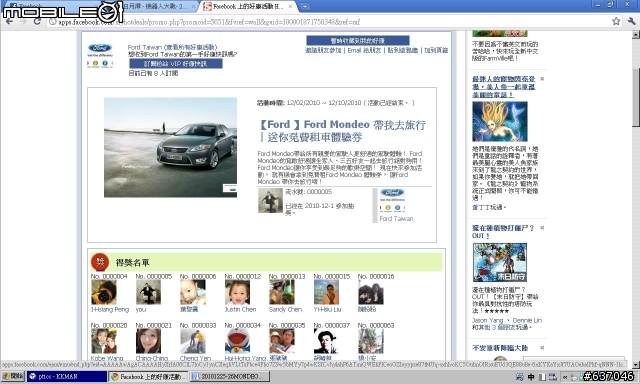The height and width of the screenshot is (384, 640).
Task: Open winner No. 0000012 child photo
Action: tap(237, 292)
